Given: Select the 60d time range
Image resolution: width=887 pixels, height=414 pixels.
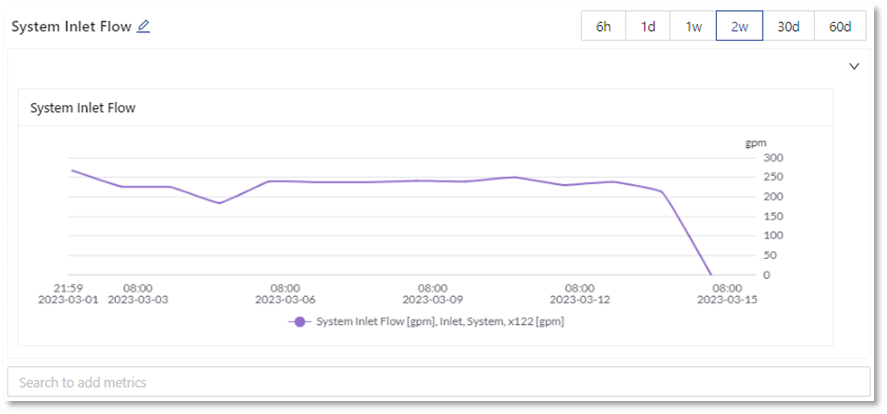Looking at the screenshot, I should pos(840,26).
